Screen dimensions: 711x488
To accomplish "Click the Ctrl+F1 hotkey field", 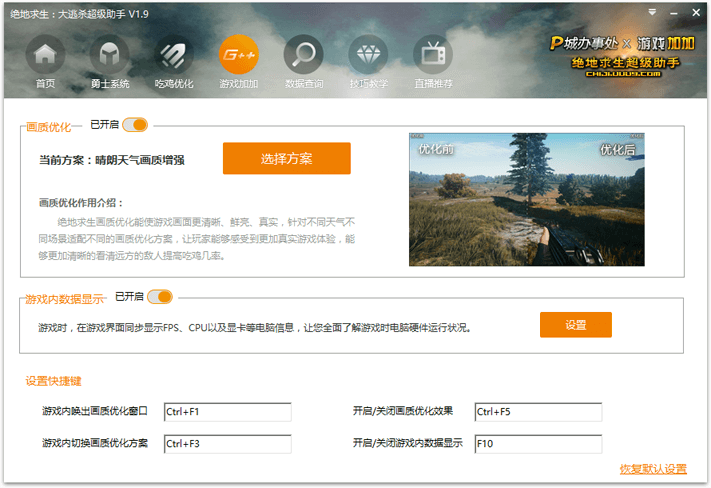I will tap(228, 412).
